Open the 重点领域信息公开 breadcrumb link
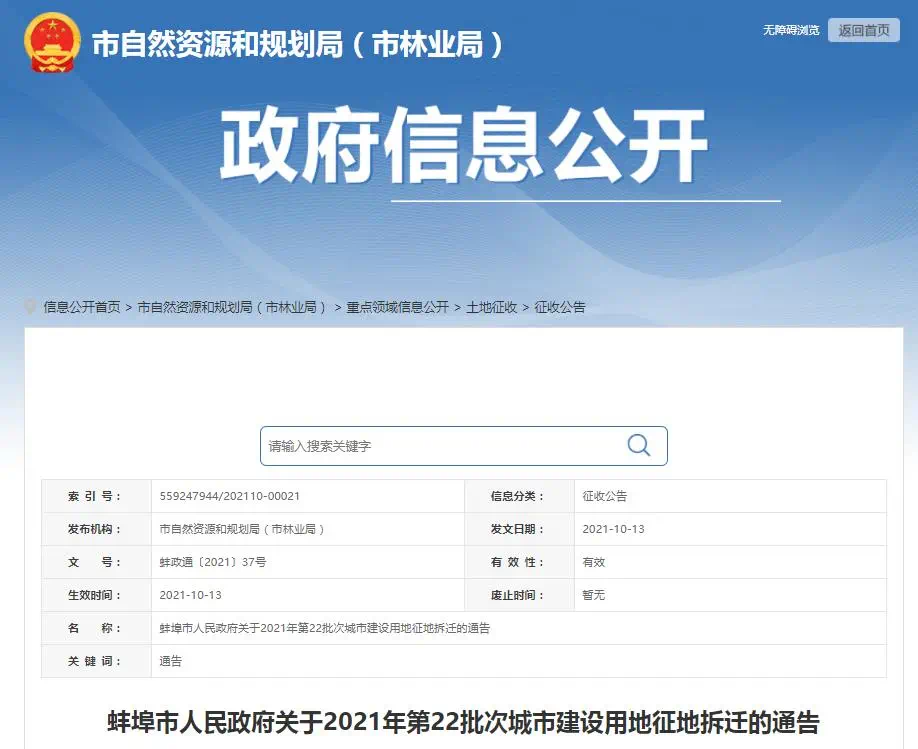The image size is (918, 749). click(397, 307)
